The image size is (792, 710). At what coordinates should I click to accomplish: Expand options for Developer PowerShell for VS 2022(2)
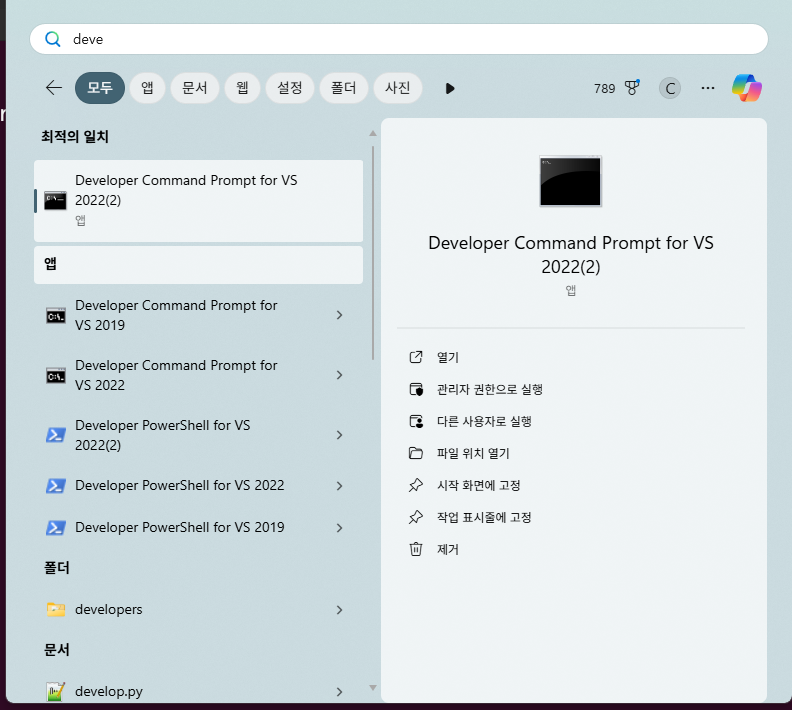[x=339, y=435]
